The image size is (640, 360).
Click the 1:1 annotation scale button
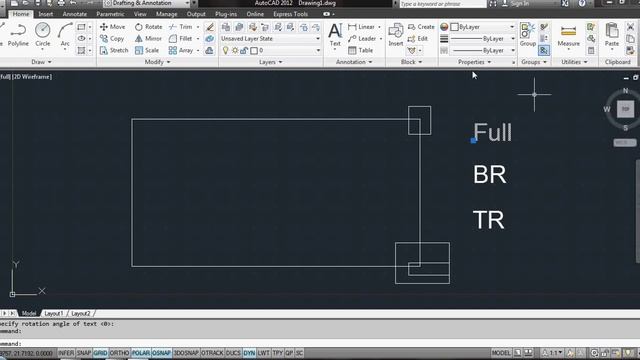pos(552,353)
